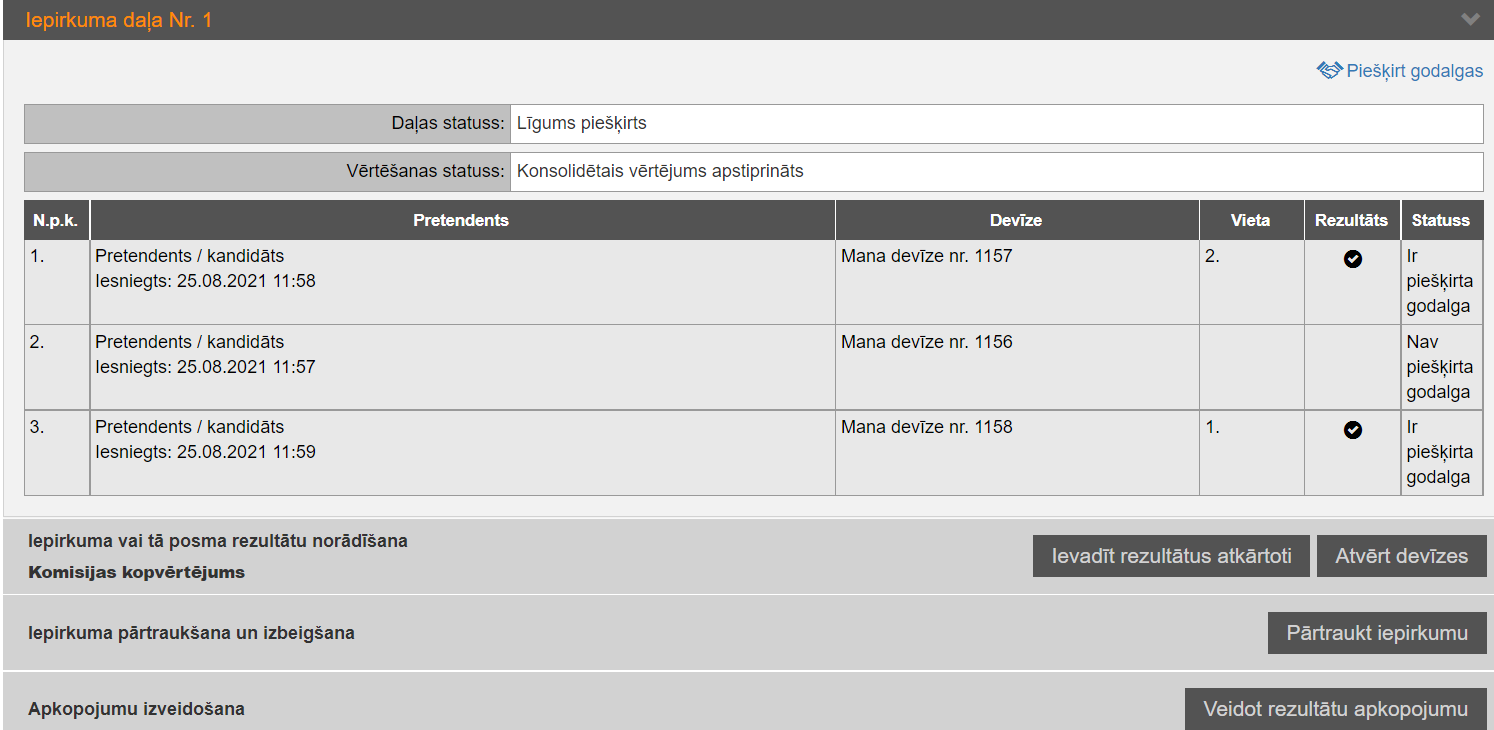The width and height of the screenshot is (1494, 730).
Task: Click the Pretendents column header
Action: 461,220
